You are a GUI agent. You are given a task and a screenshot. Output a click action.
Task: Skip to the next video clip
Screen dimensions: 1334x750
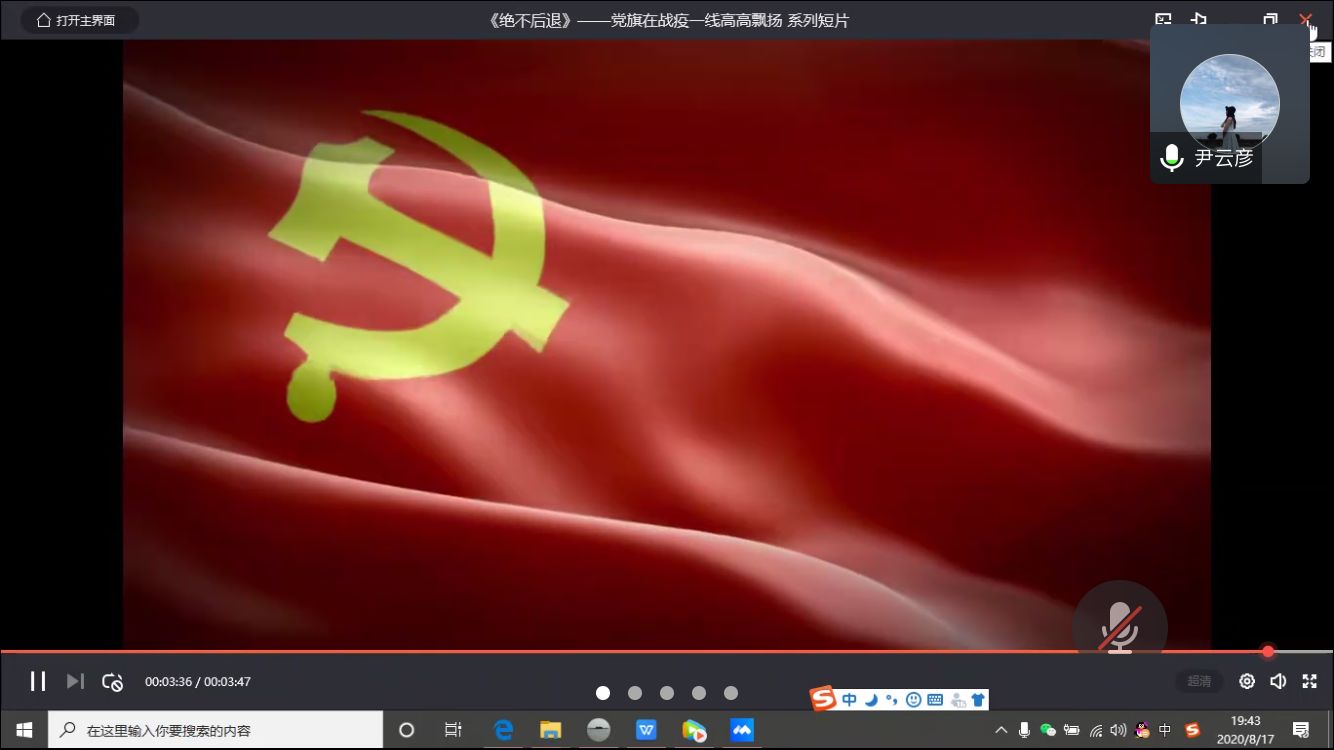pos(75,681)
